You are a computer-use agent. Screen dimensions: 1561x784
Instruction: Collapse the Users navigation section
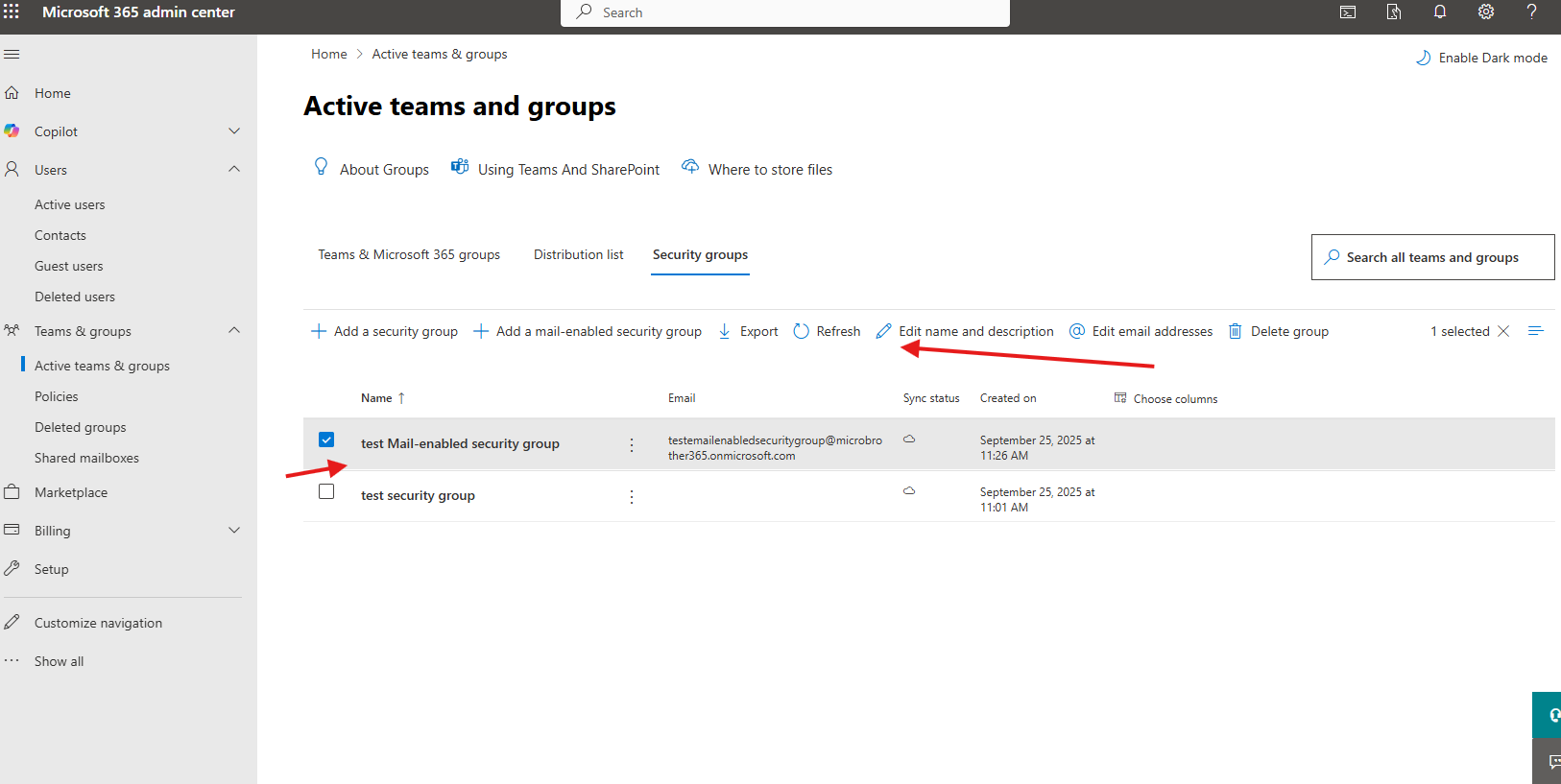tap(234, 170)
